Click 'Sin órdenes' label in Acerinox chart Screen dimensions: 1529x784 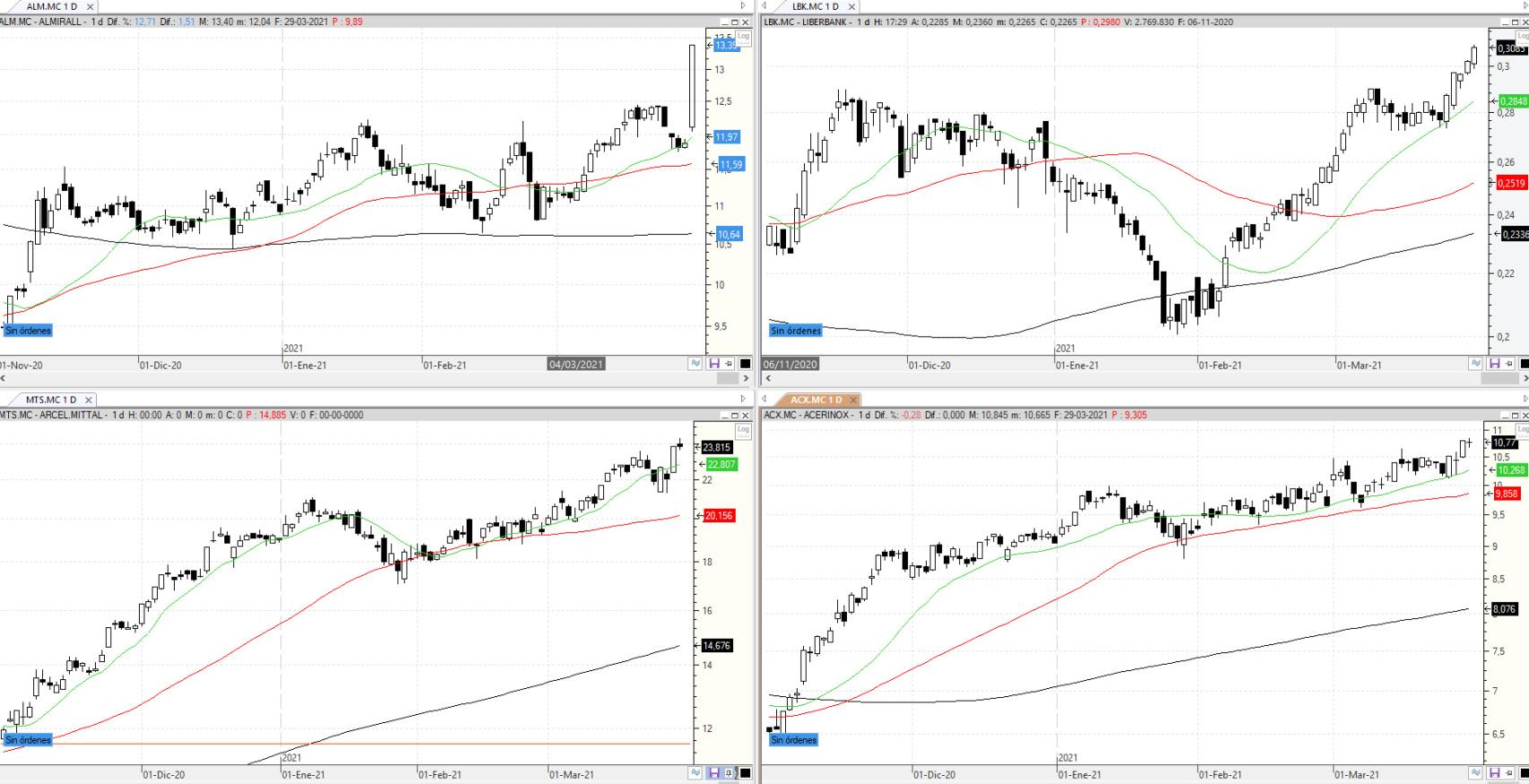coord(795,740)
